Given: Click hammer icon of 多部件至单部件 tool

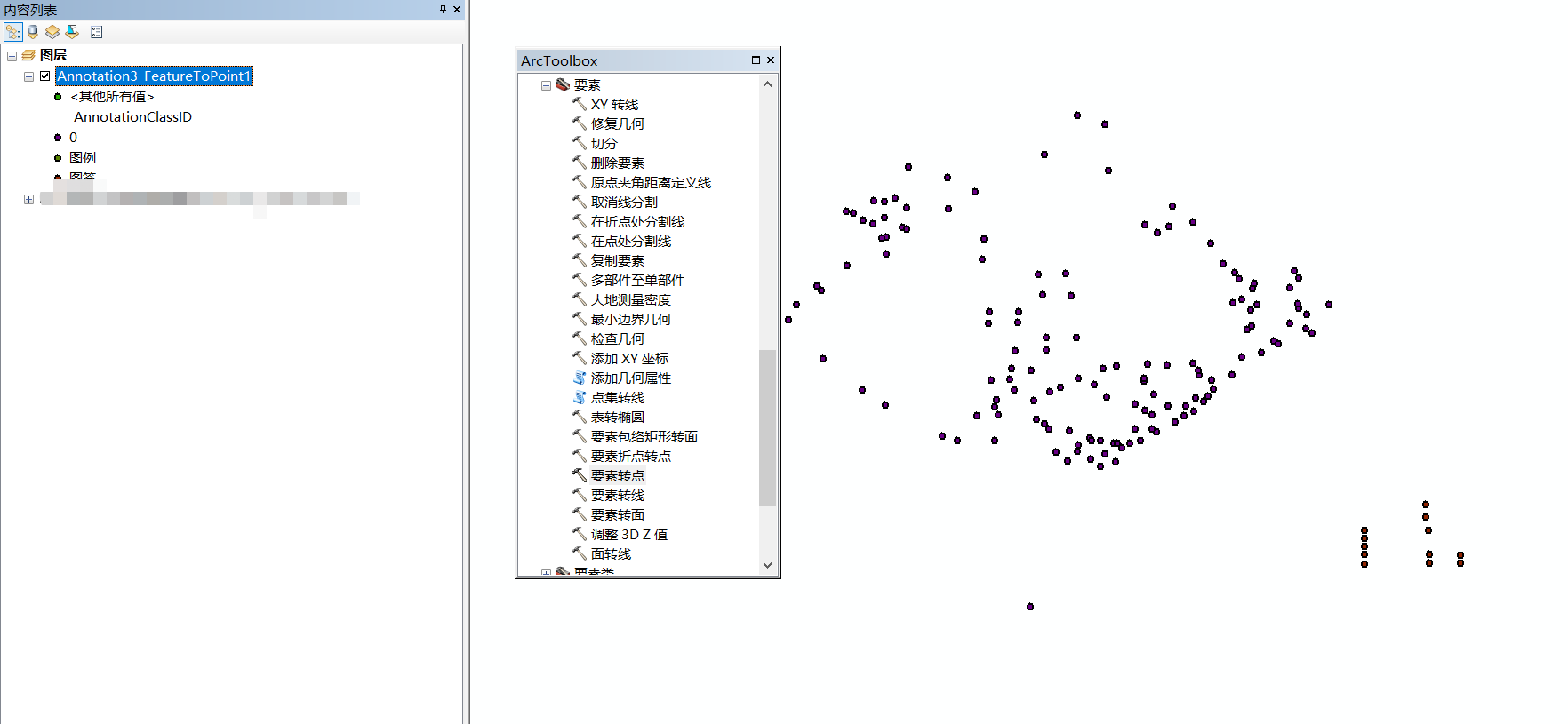Looking at the screenshot, I should pos(580,280).
